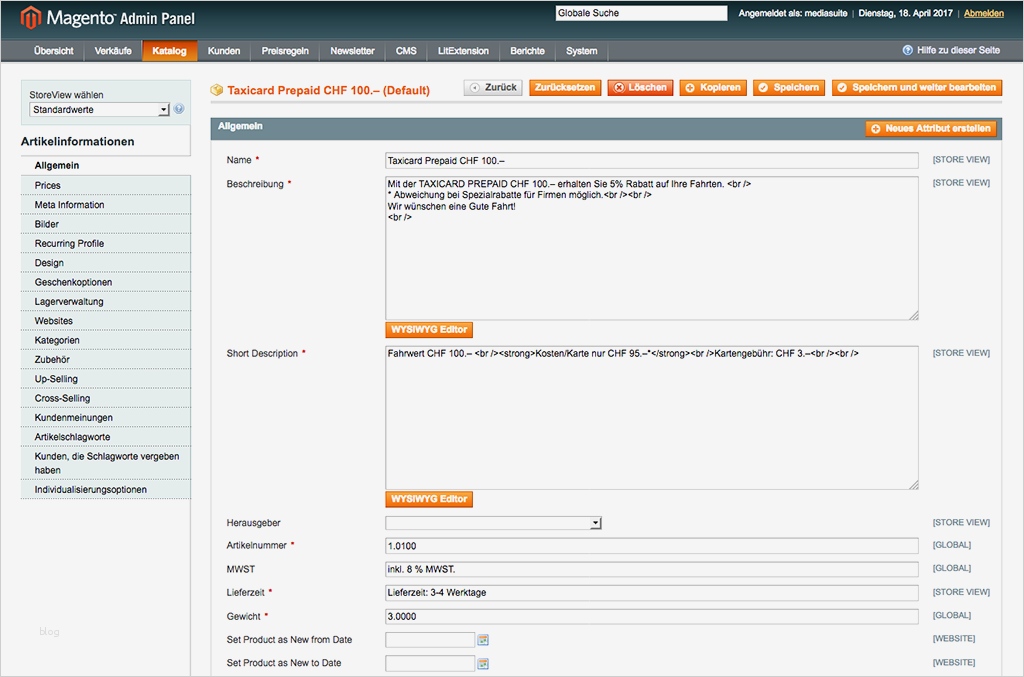The width and height of the screenshot is (1024, 677).
Task: Select the Geschenkoptionen tab
Action: pyautogui.click(x=106, y=282)
